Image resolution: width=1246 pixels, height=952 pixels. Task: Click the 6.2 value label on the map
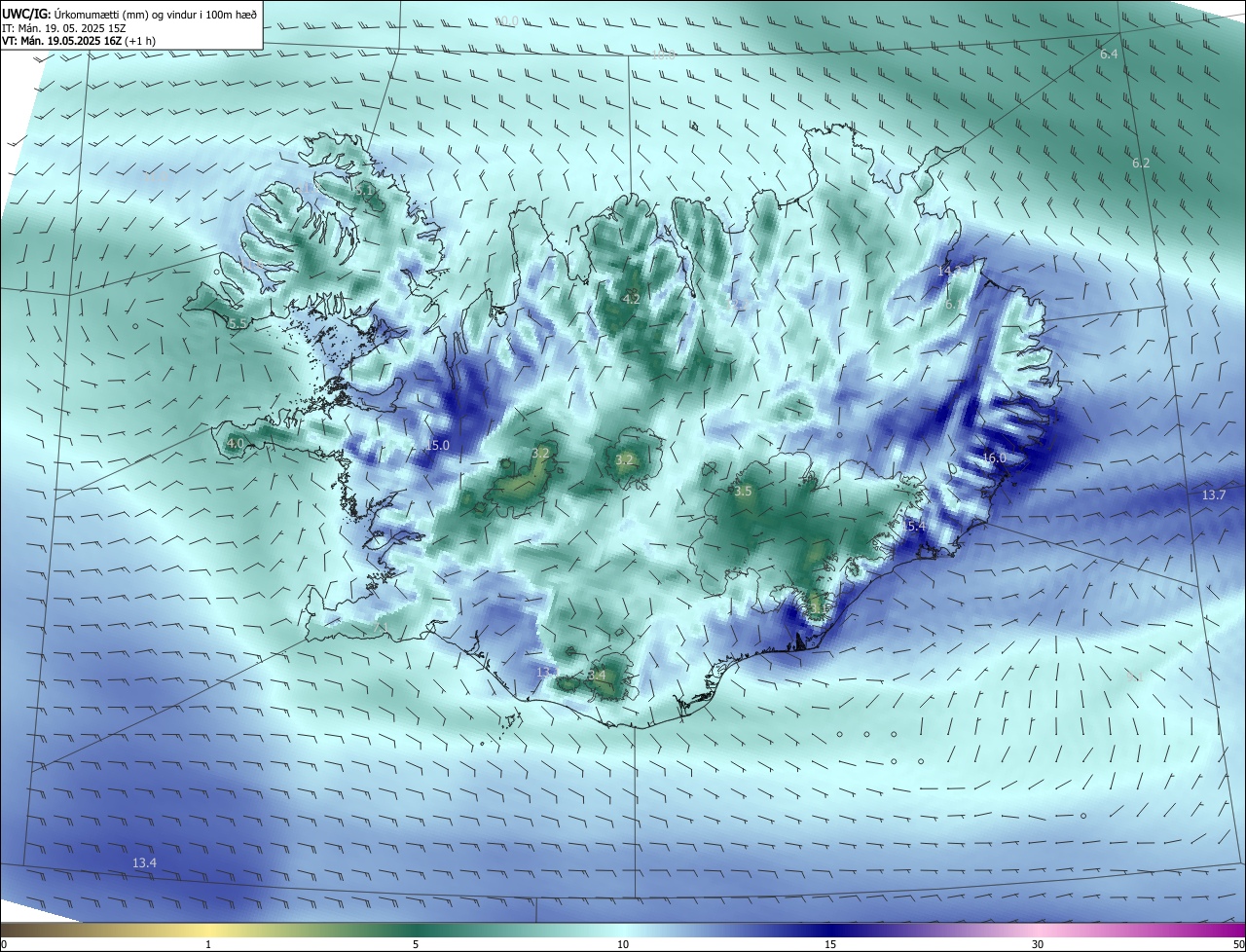tap(1141, 164)
